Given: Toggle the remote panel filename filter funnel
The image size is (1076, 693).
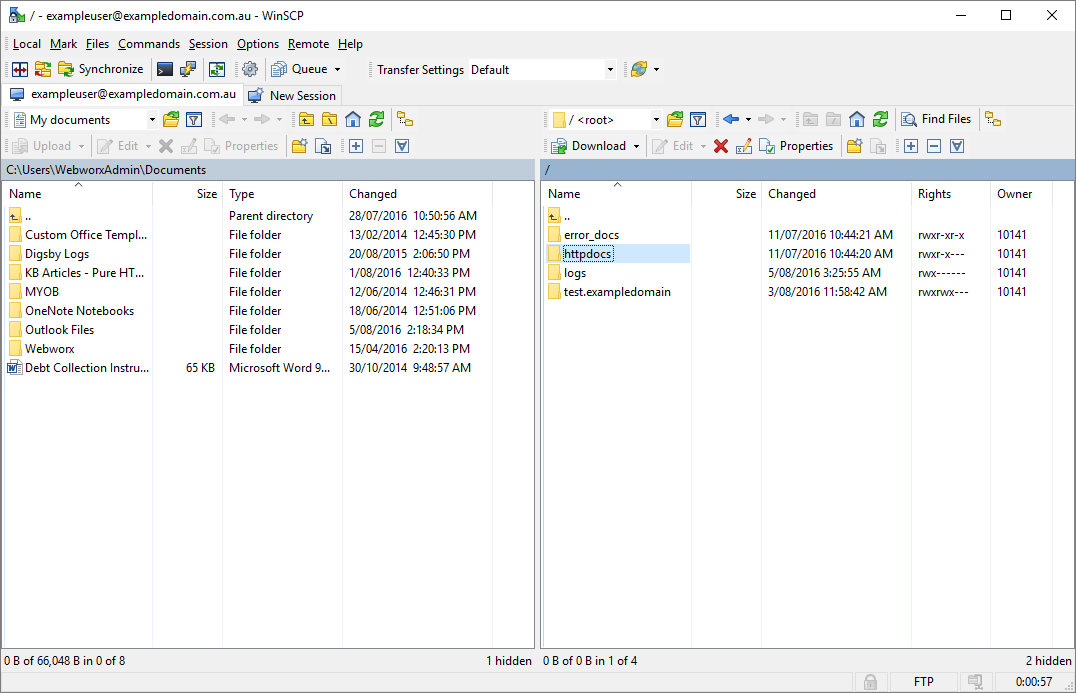Looking at the screenshot, I should click(697, 118).
